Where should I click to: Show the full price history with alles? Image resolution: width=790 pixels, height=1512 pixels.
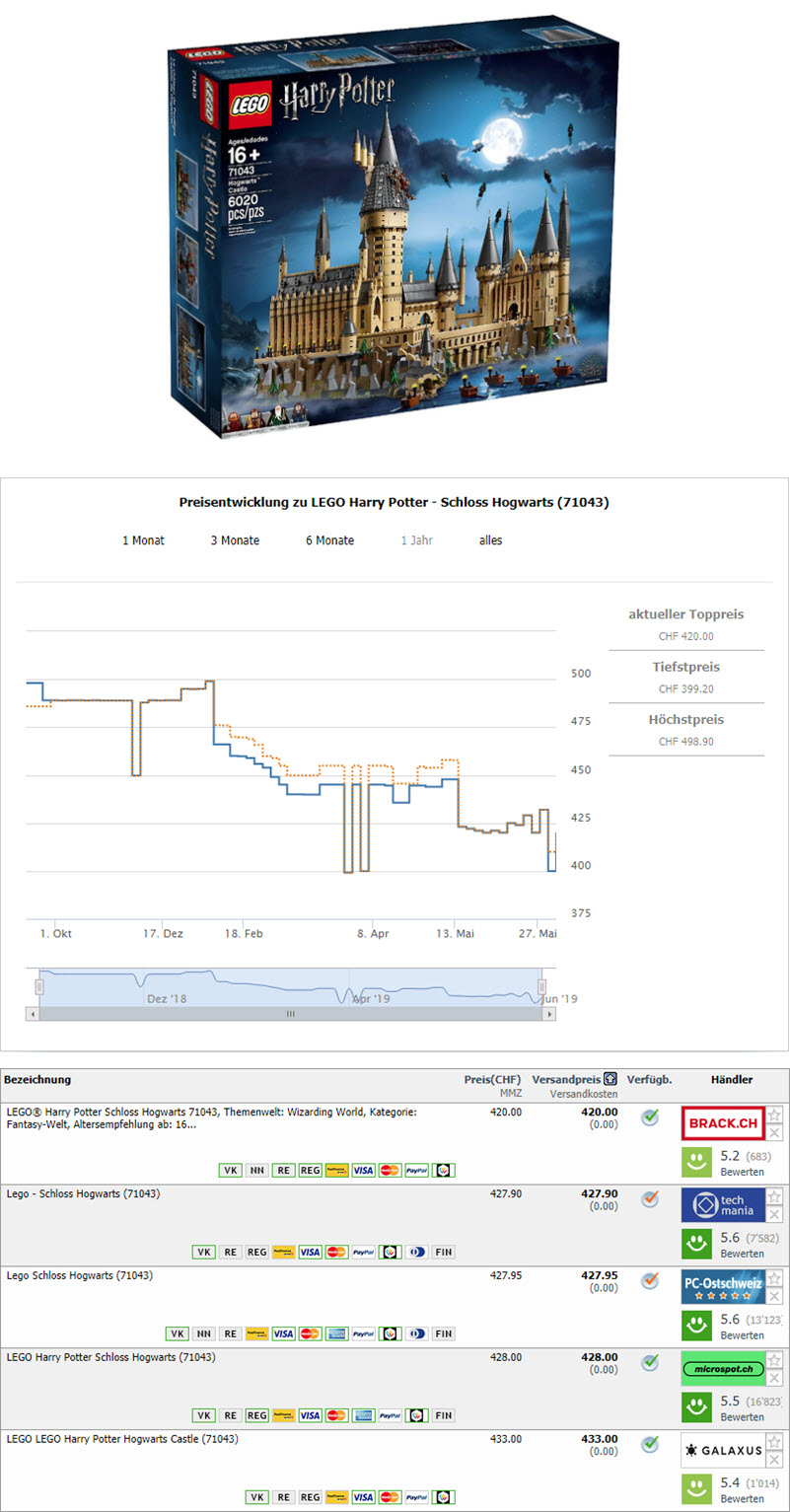490,540
